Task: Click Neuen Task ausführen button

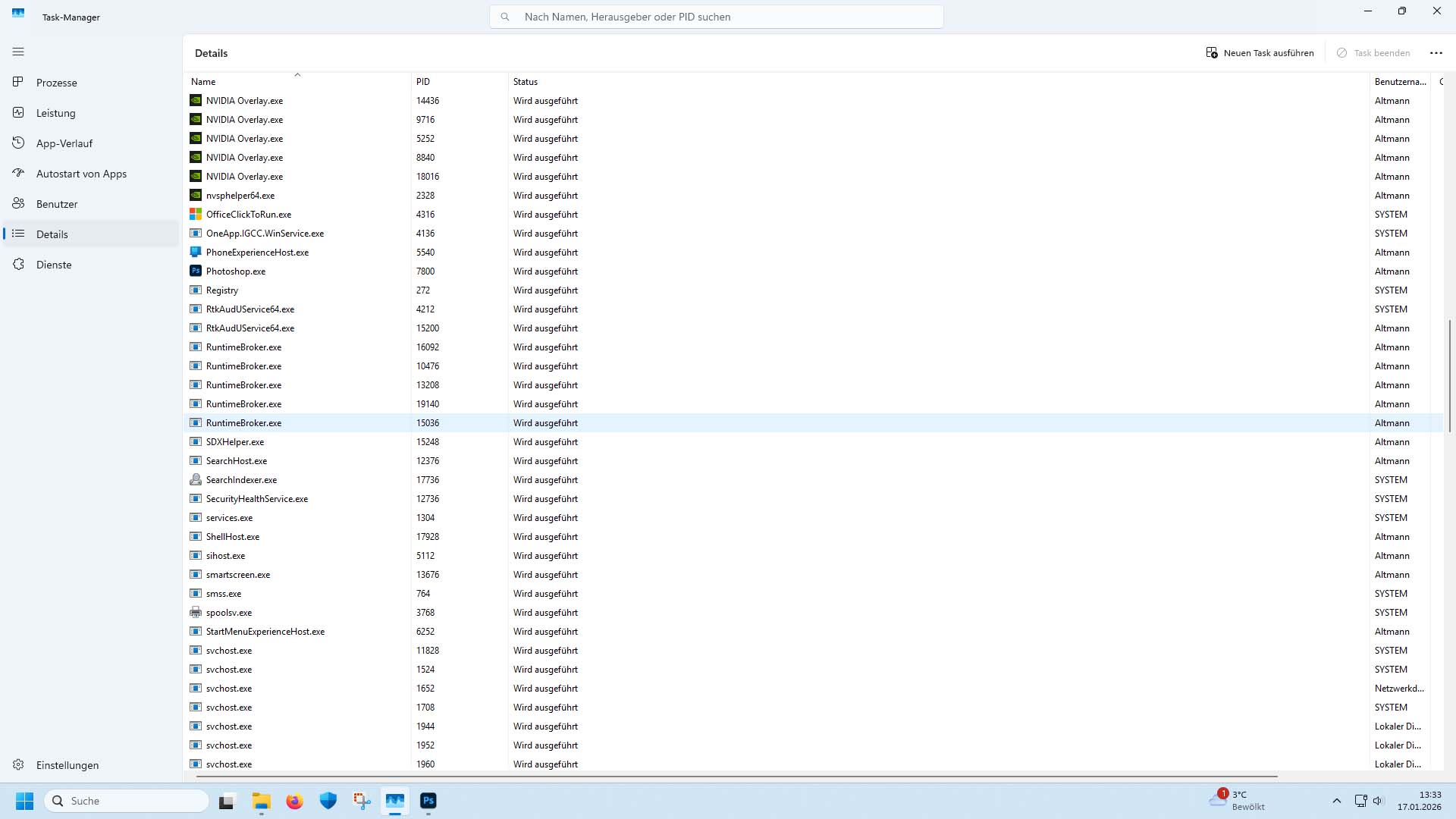Action: pos(1260,53)
